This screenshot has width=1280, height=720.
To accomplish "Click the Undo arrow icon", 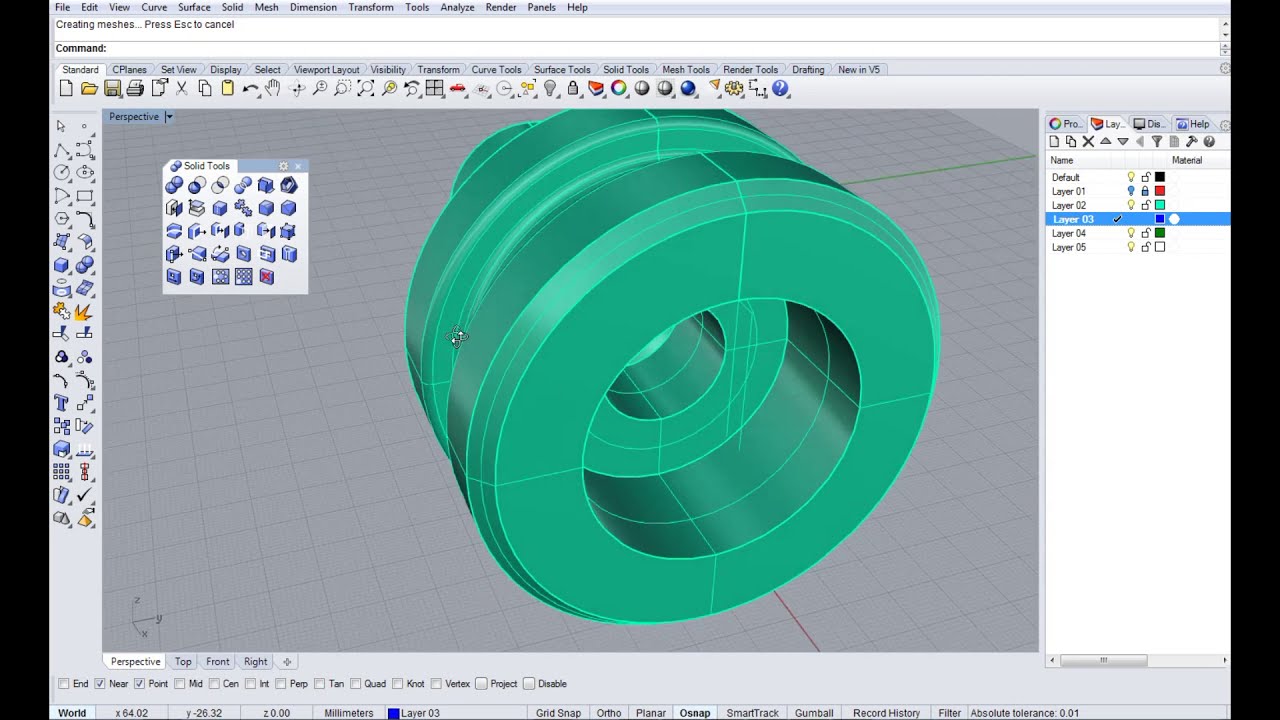I will 250,89.
